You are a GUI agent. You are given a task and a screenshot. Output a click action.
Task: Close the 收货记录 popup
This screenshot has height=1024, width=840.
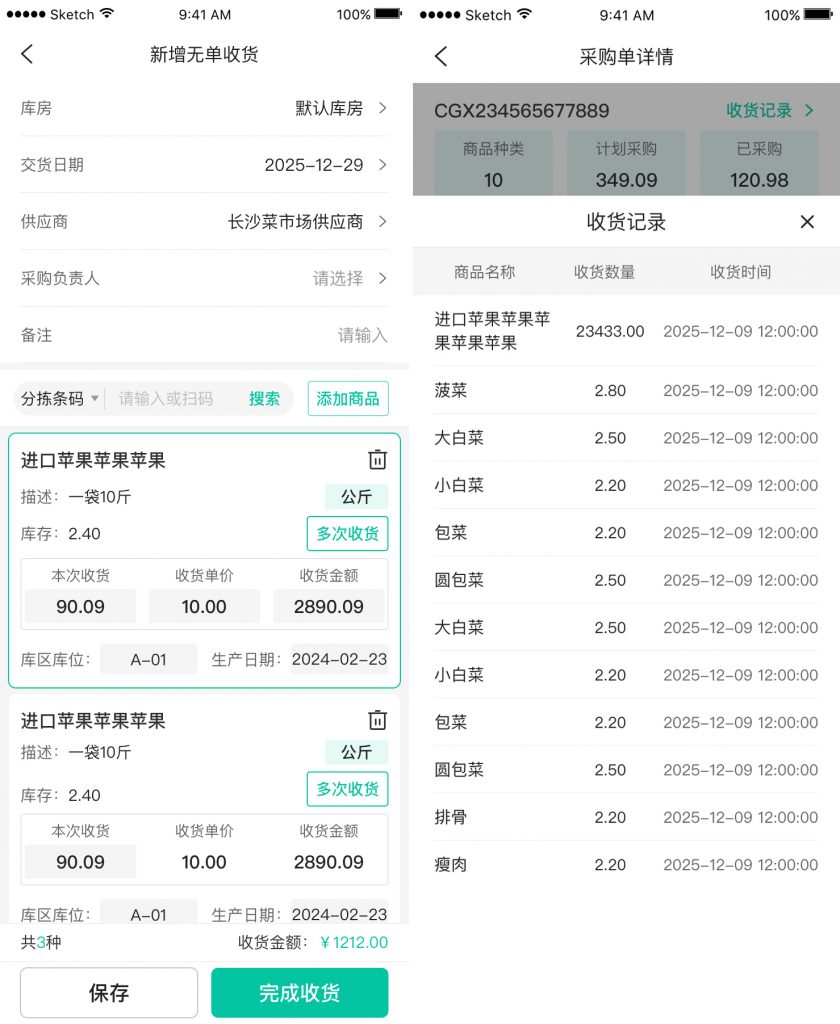point(807,222)
